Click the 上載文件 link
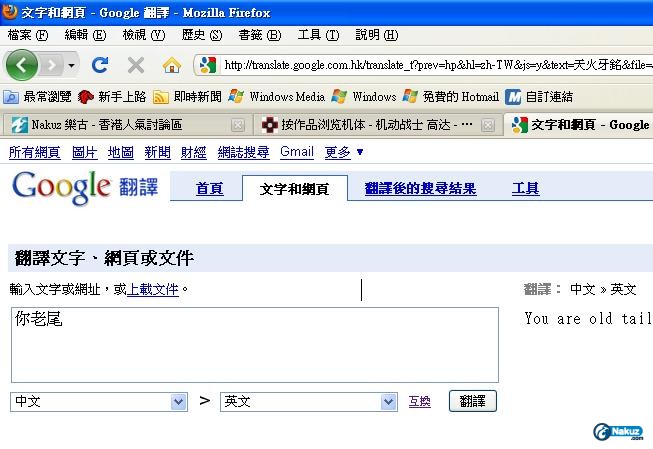Screen dimensions: 653x449 (x=152, y=289)
